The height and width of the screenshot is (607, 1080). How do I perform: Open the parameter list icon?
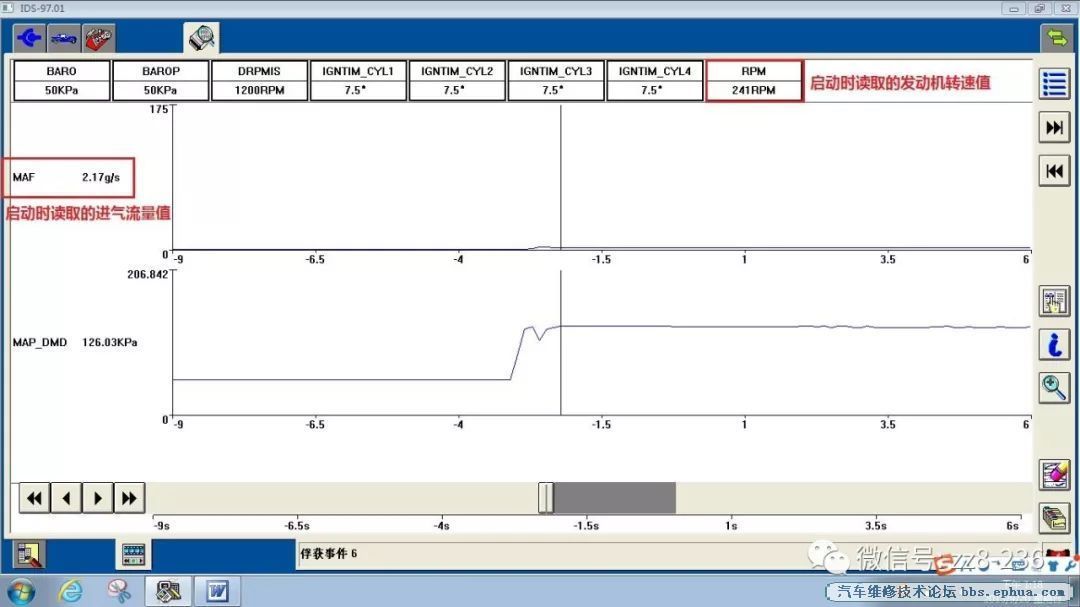coord(1055,84)
